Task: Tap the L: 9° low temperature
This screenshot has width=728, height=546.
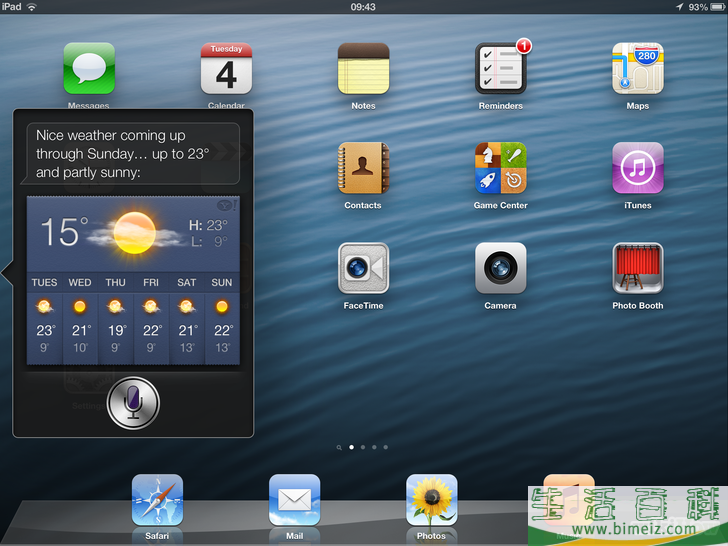Action: [209, 241]
